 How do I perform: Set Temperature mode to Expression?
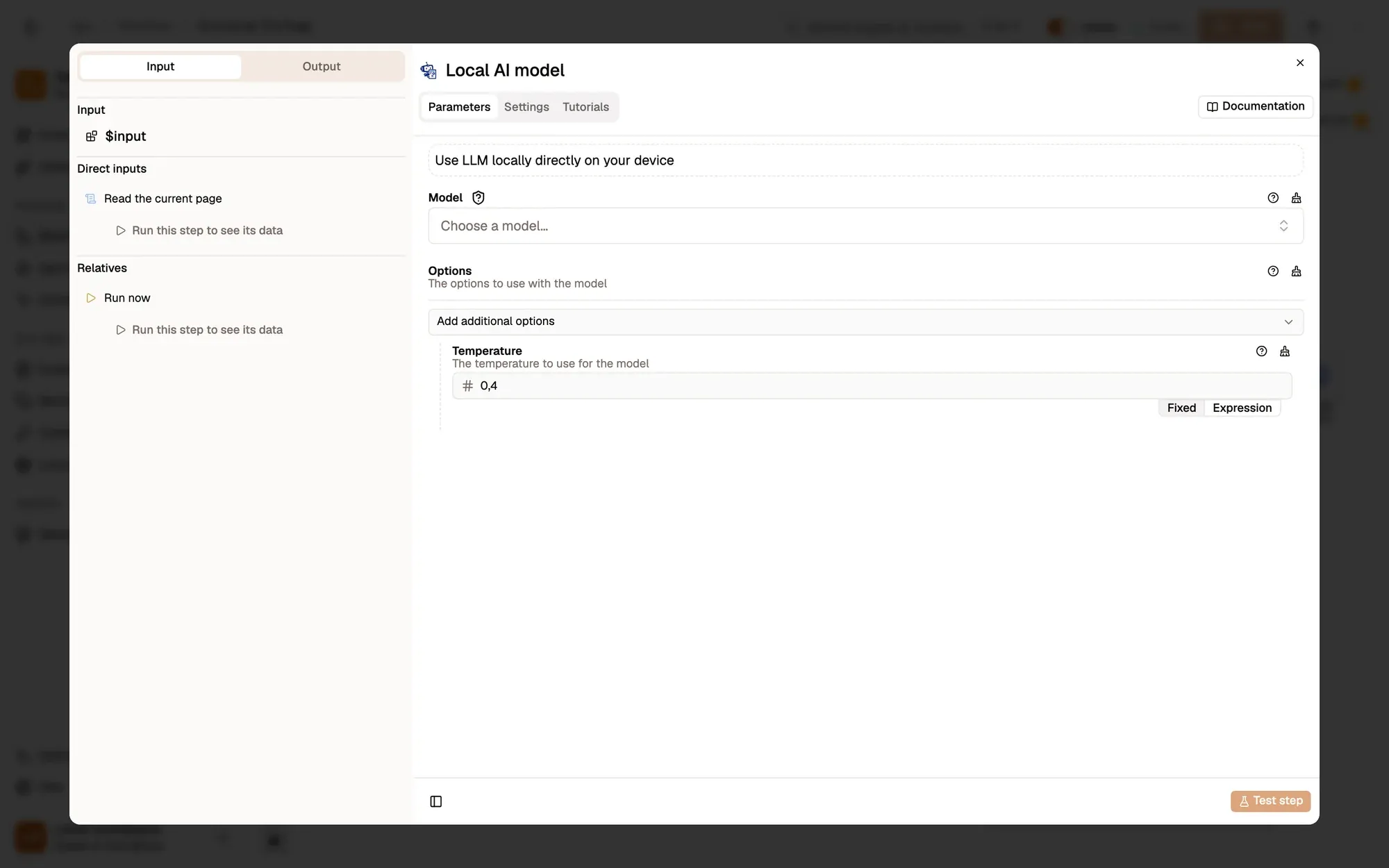coord(1242,408)
